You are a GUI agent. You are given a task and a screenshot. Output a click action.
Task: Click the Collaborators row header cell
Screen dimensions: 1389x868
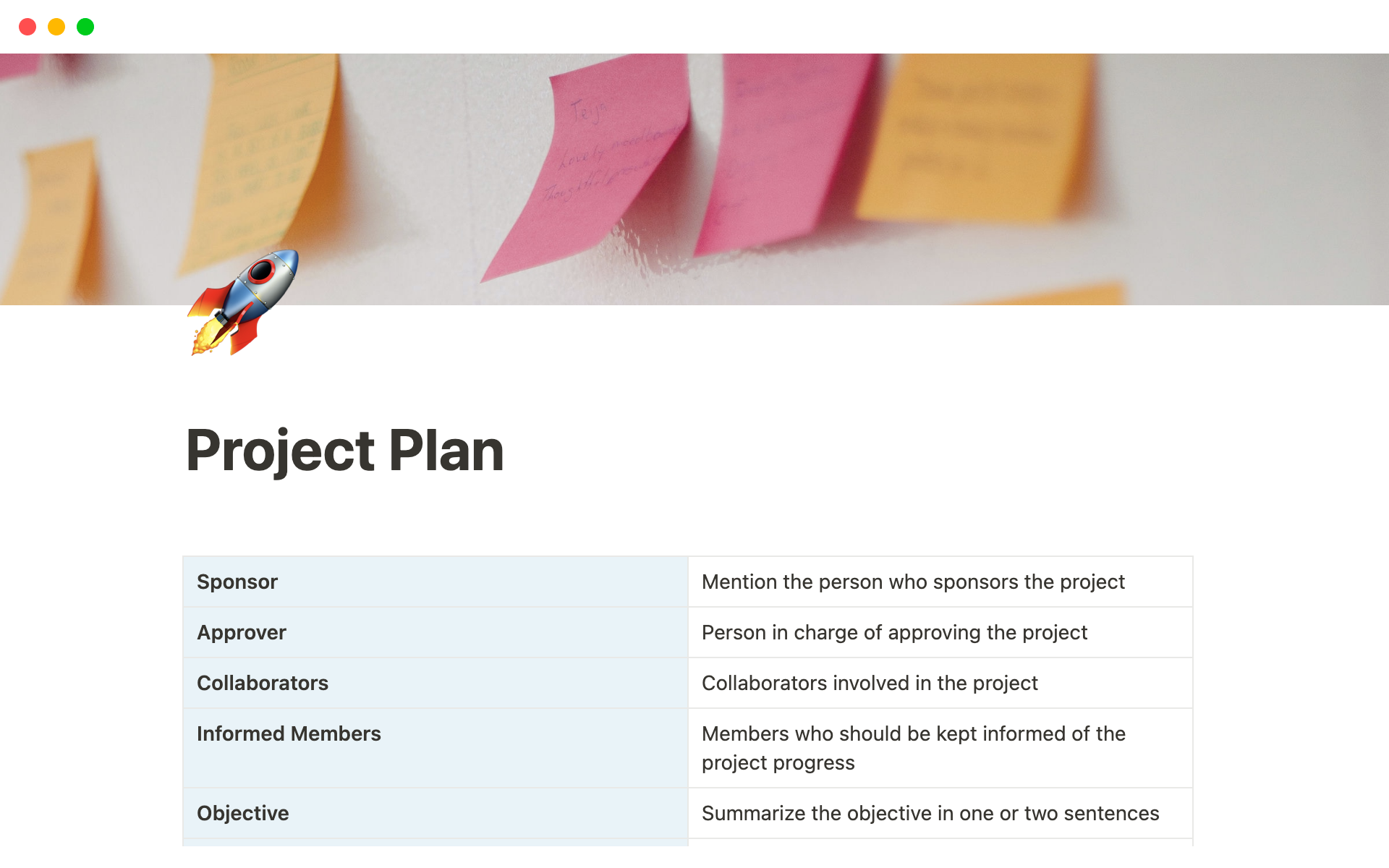(x=434, y=683)
